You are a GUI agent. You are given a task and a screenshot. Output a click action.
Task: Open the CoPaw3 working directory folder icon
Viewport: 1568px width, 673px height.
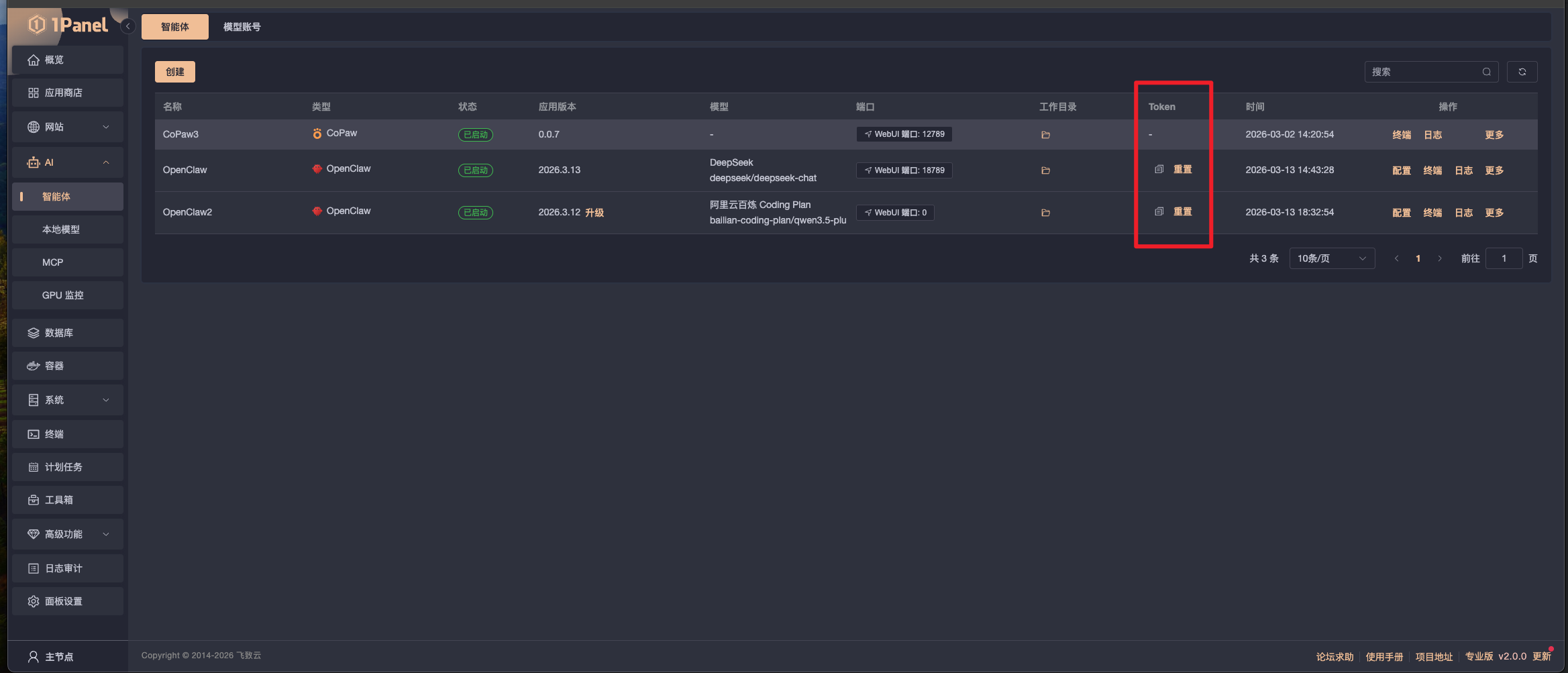pos(1045,135)
